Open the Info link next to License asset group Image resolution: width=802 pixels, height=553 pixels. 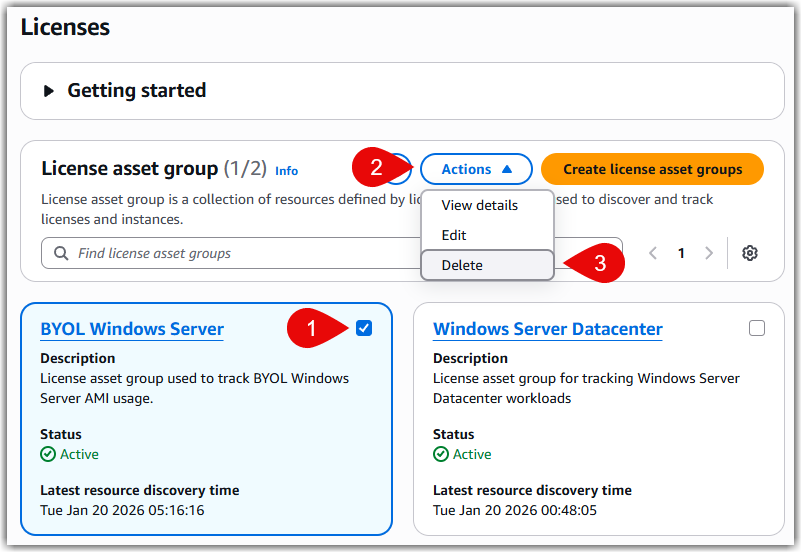click(286, 171)
